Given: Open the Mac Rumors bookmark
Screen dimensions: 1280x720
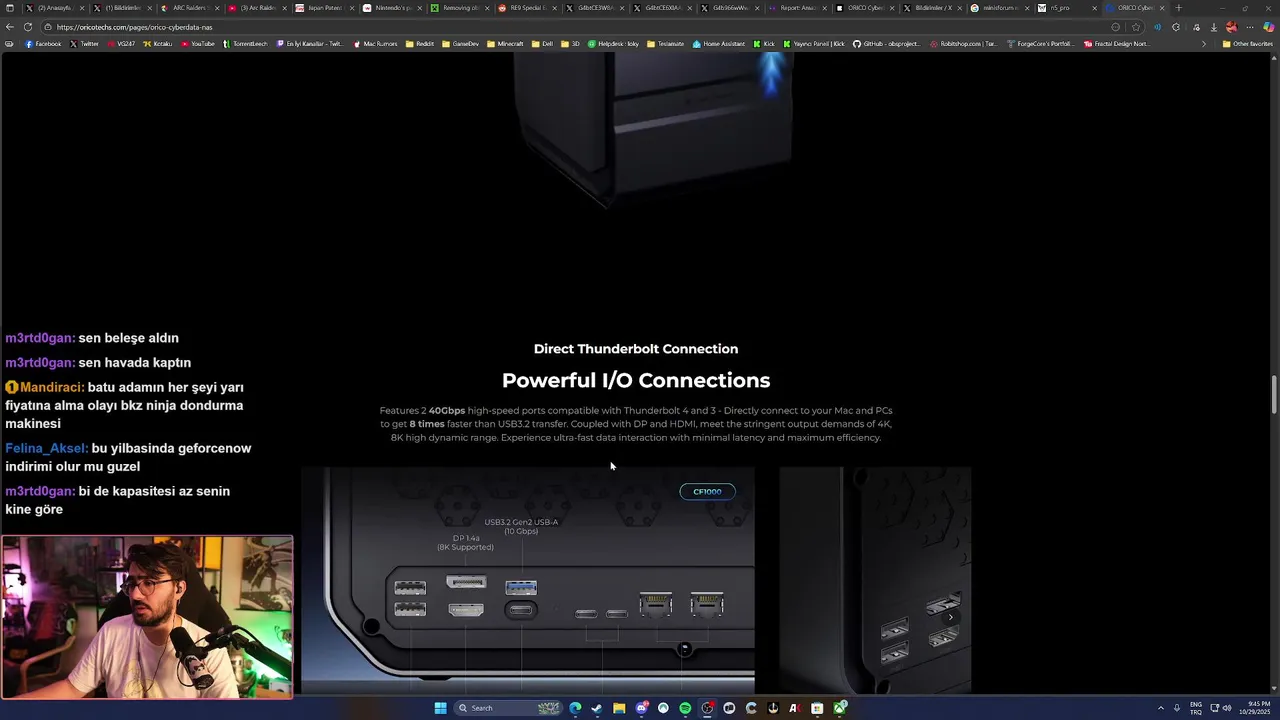Looking at the screenshot, I should [x=375, y=44].
